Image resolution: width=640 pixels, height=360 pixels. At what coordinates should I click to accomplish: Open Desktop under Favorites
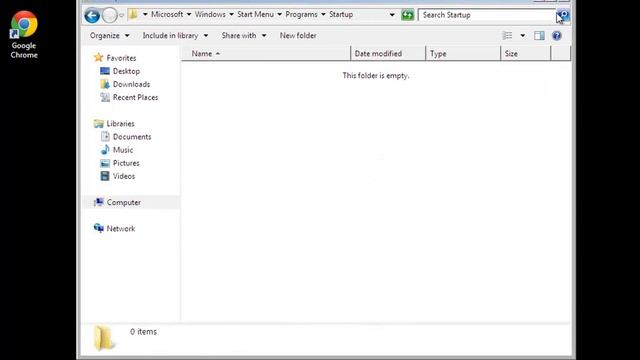(126, 71)
